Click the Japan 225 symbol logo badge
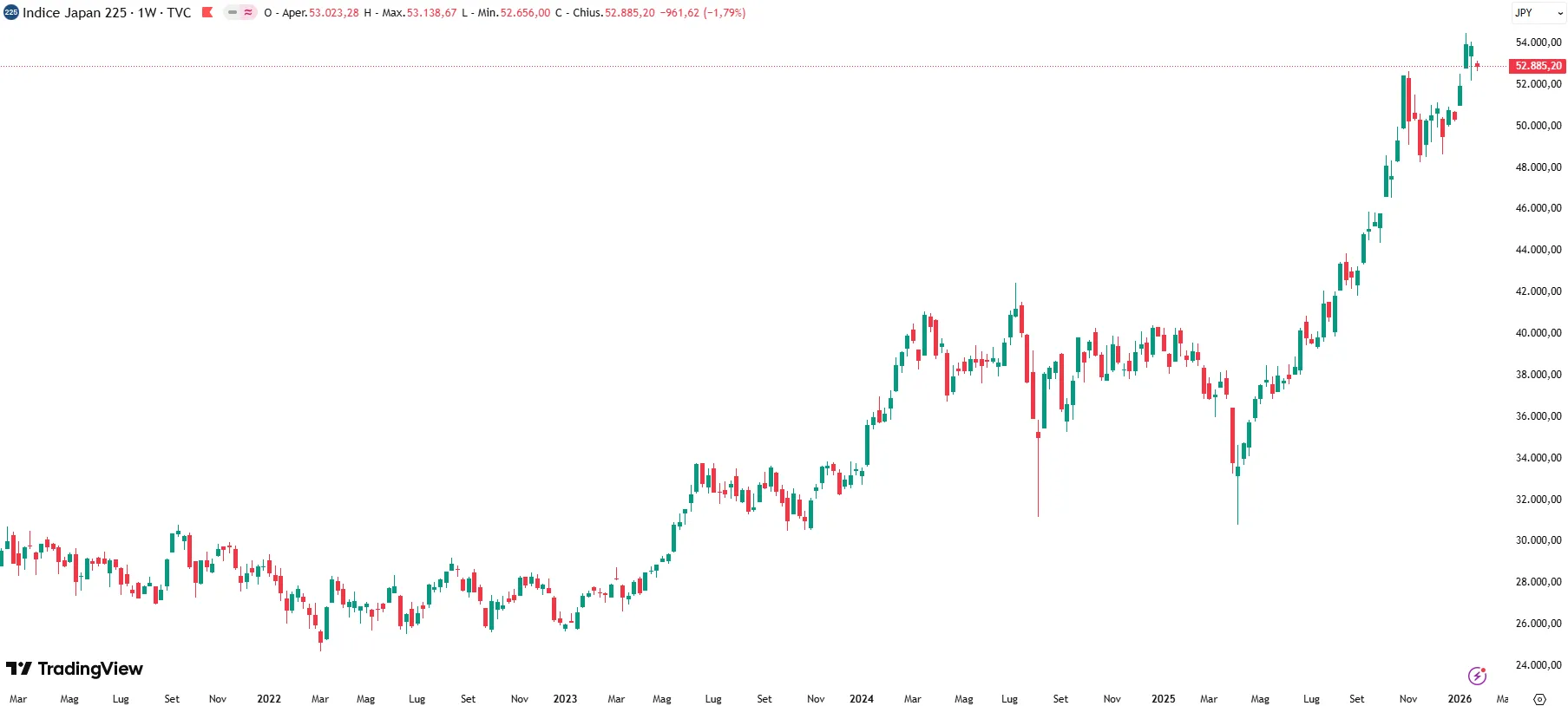The width and height of the screenshot is (1568, 706). pos(11,13)
